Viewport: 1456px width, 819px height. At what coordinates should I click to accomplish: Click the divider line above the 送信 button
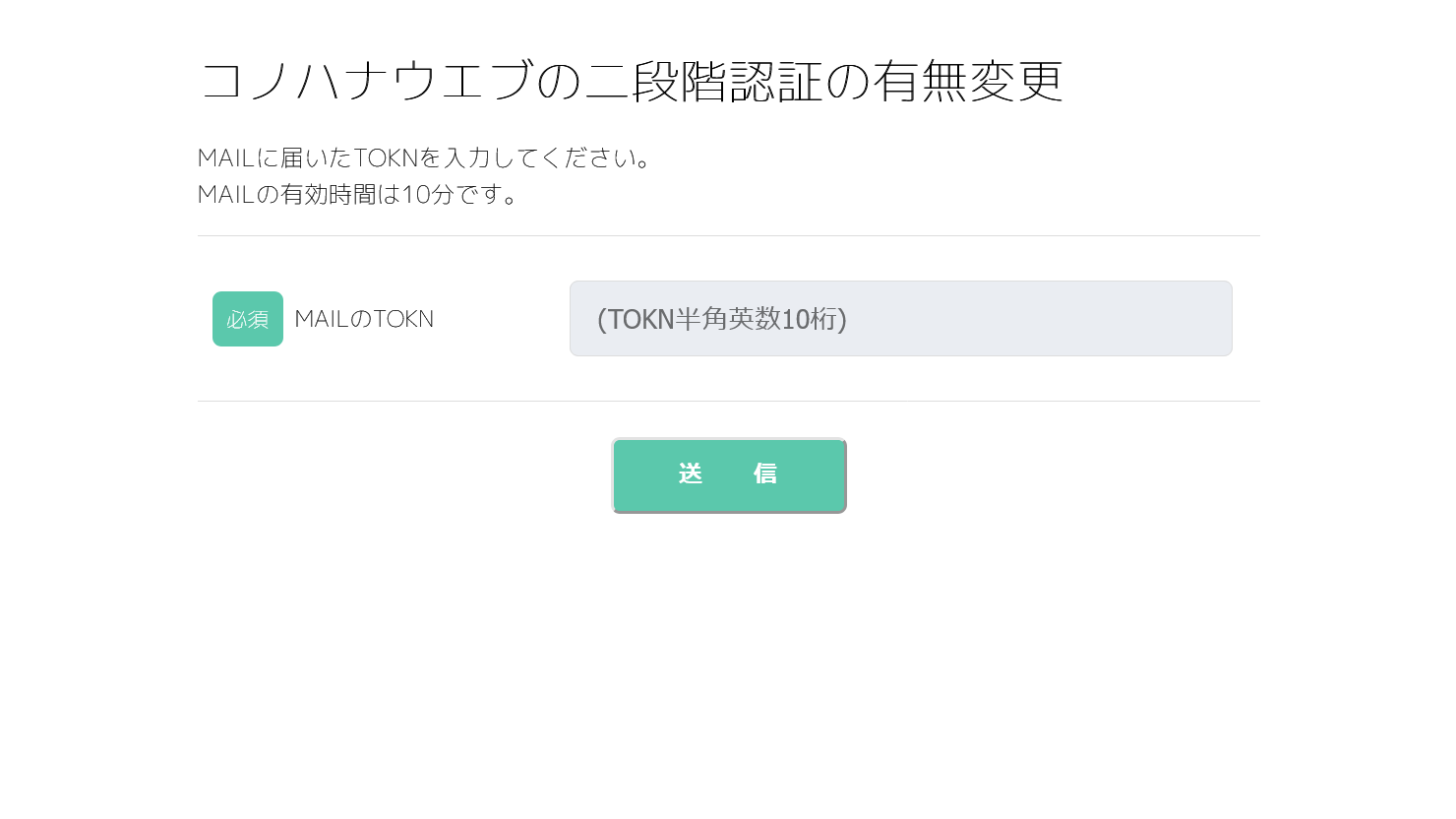(x=728, y=402)
